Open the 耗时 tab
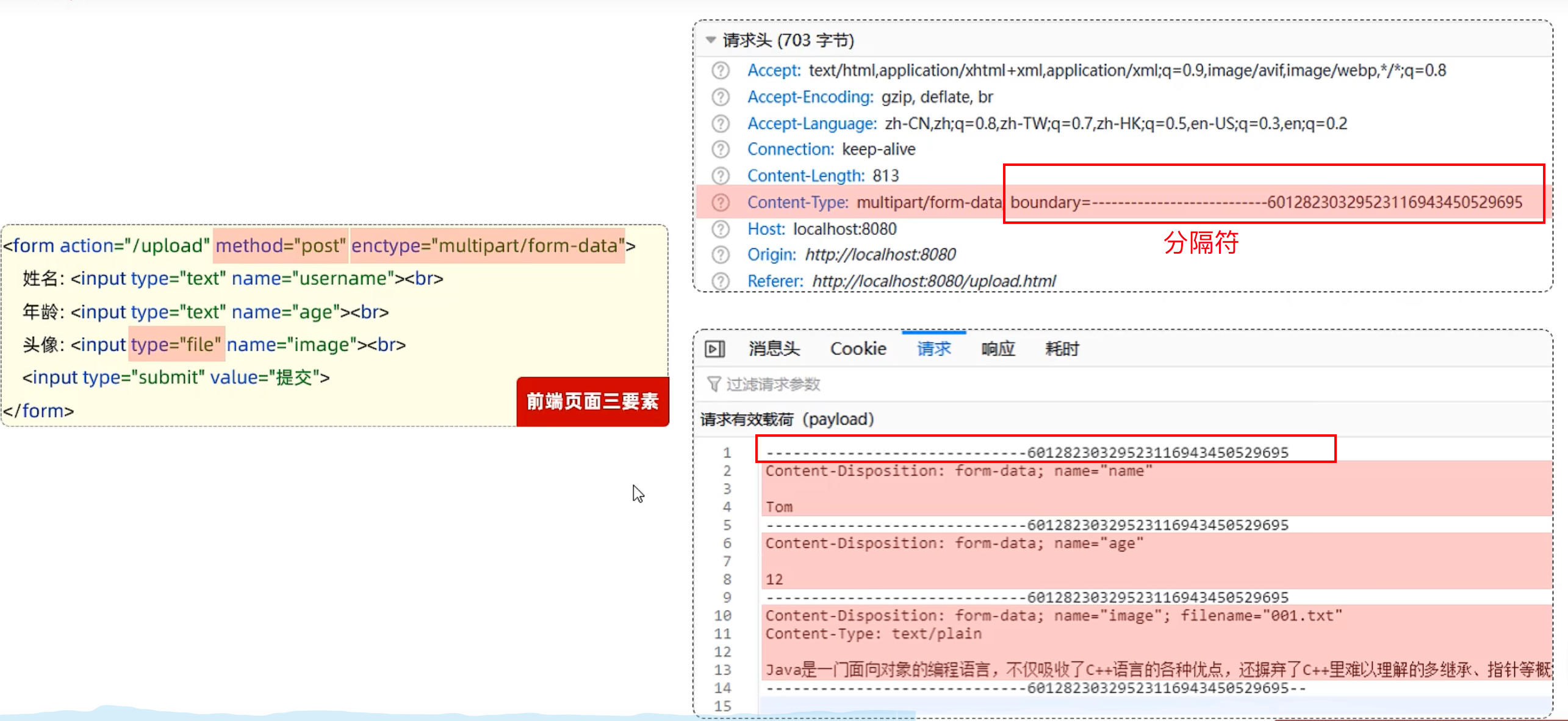This screenshot has width=1568, height=721. [x=1062, y=349]
